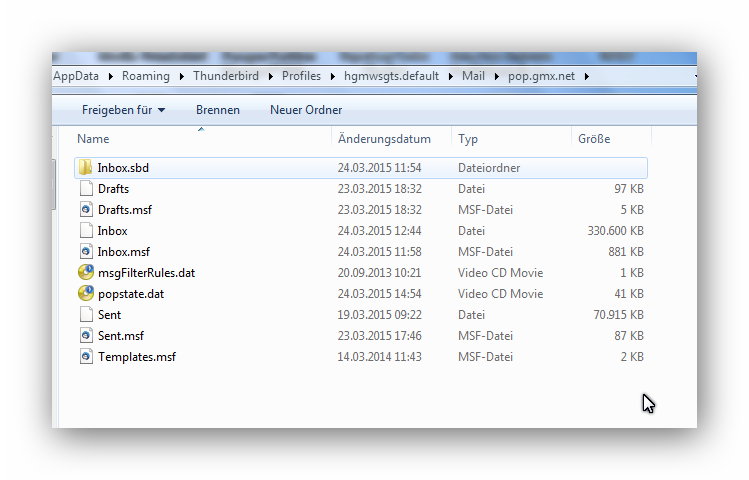Click the 330.600 KB size value
749x480 pixels.
tap(616, 231)
